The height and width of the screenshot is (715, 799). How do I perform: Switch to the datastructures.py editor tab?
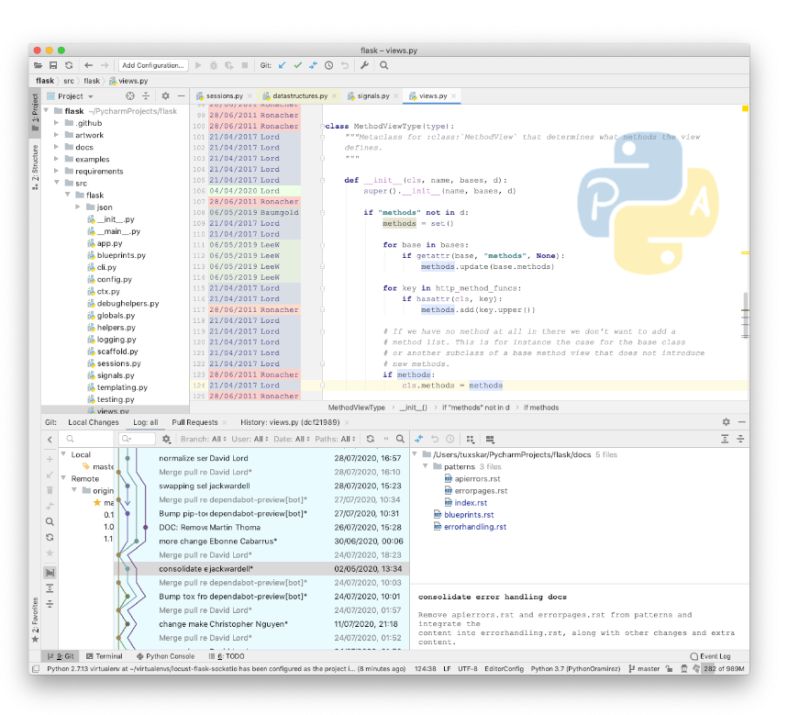pyautogui.click(x=300, y=96)
